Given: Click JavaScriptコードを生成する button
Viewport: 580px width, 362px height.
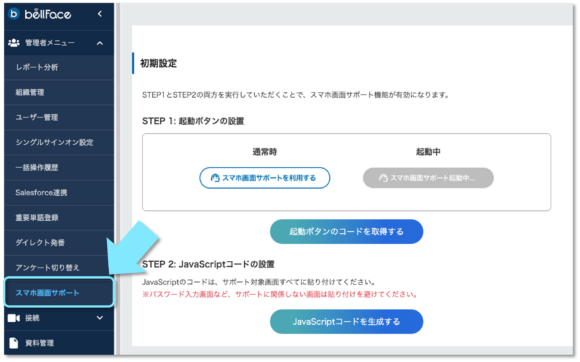Looking at the screenshot, I should (346, 322).
